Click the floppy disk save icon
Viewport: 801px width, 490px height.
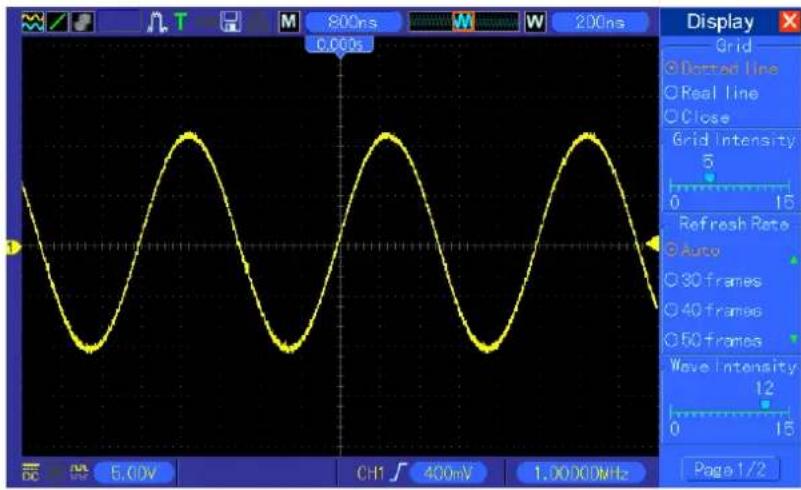pos(230,22)
